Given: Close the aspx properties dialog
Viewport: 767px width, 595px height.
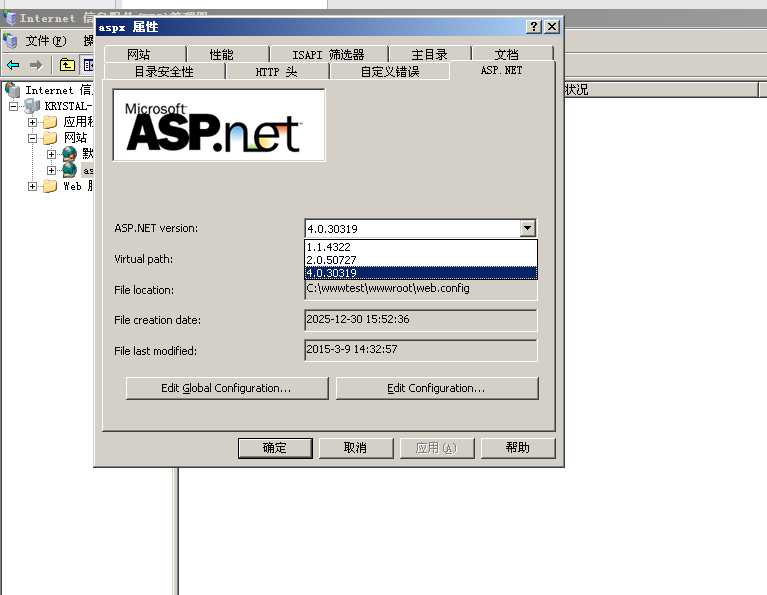Looking at the screenshot, I should (x=552, y=26).
